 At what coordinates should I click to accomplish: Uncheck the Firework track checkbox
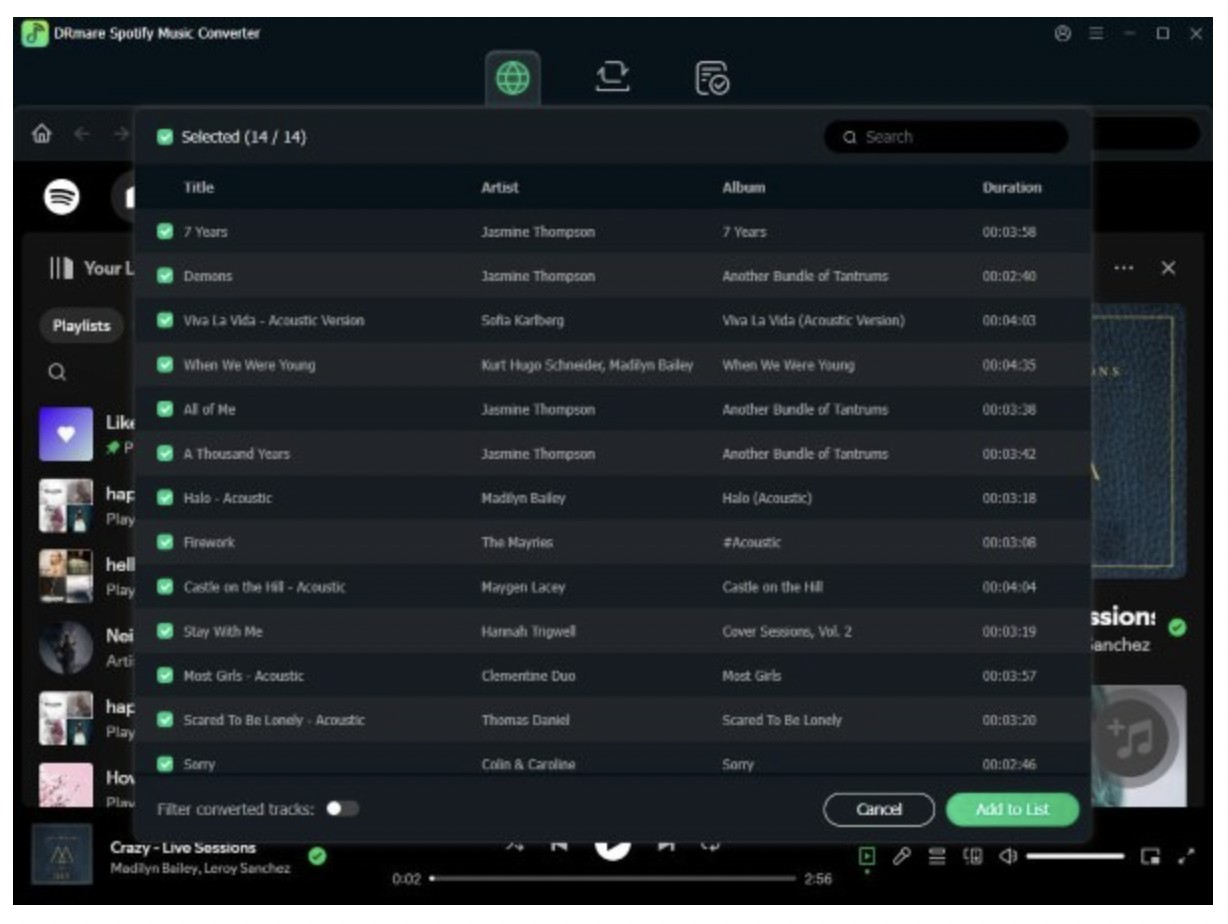click(165, 543)
